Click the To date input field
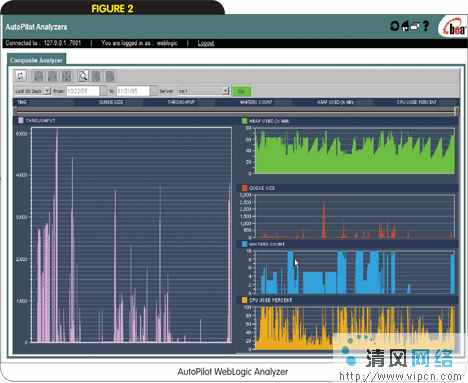Screen dimensions: 468x383 tap(133, 91)
